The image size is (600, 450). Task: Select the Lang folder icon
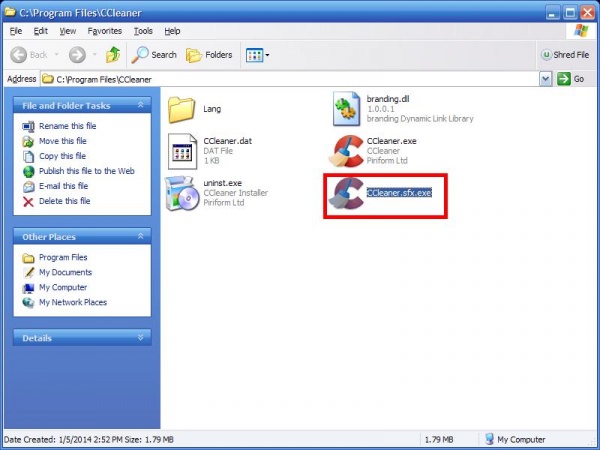[181, 109]
